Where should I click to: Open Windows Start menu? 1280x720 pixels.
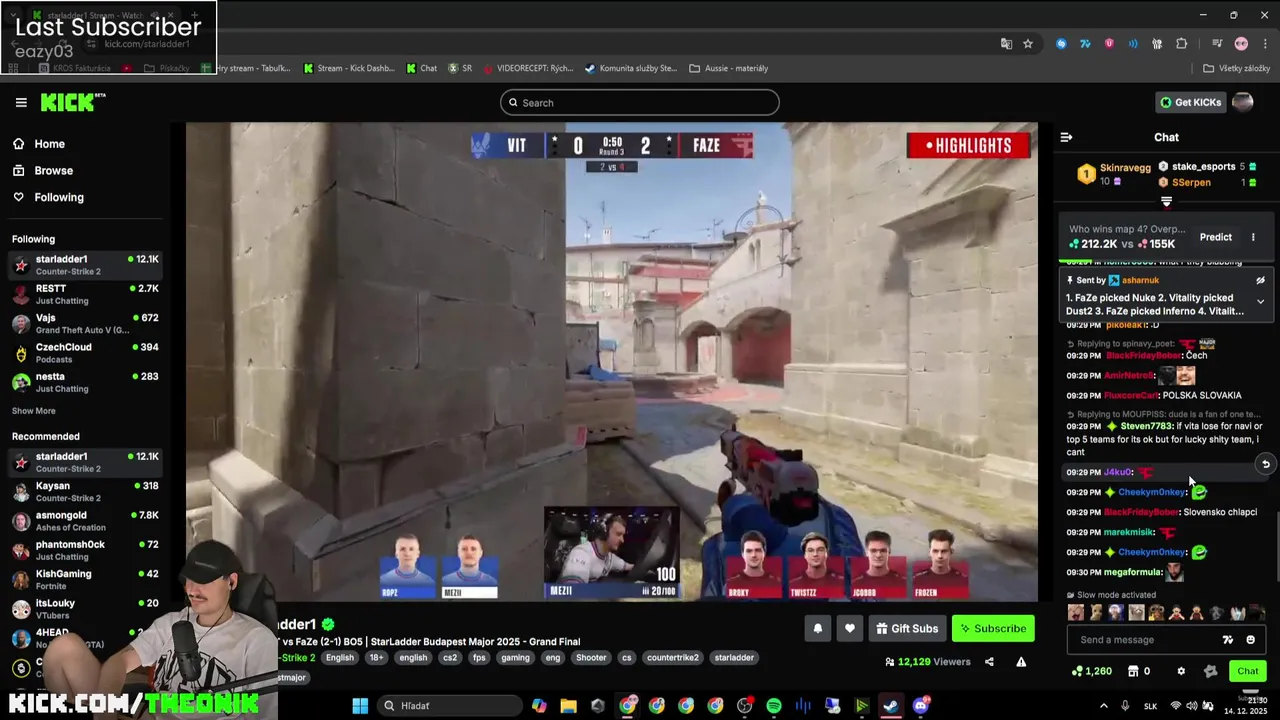click(x=360, y=706)
